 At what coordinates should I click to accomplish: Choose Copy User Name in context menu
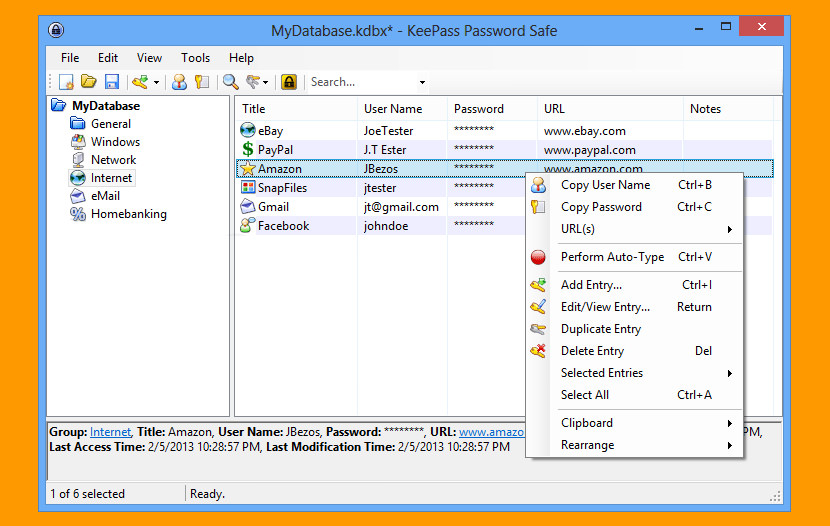click(635, 185)
